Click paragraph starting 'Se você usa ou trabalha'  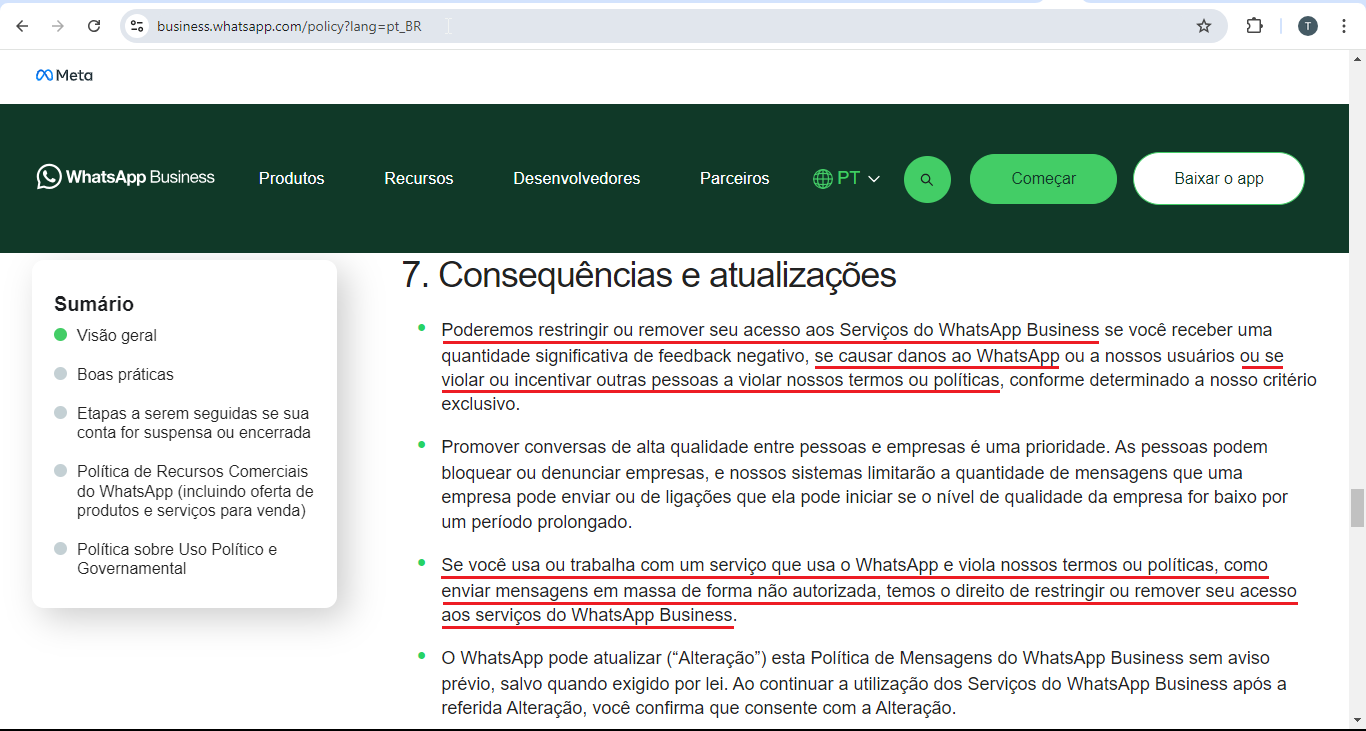click(869, 590)
